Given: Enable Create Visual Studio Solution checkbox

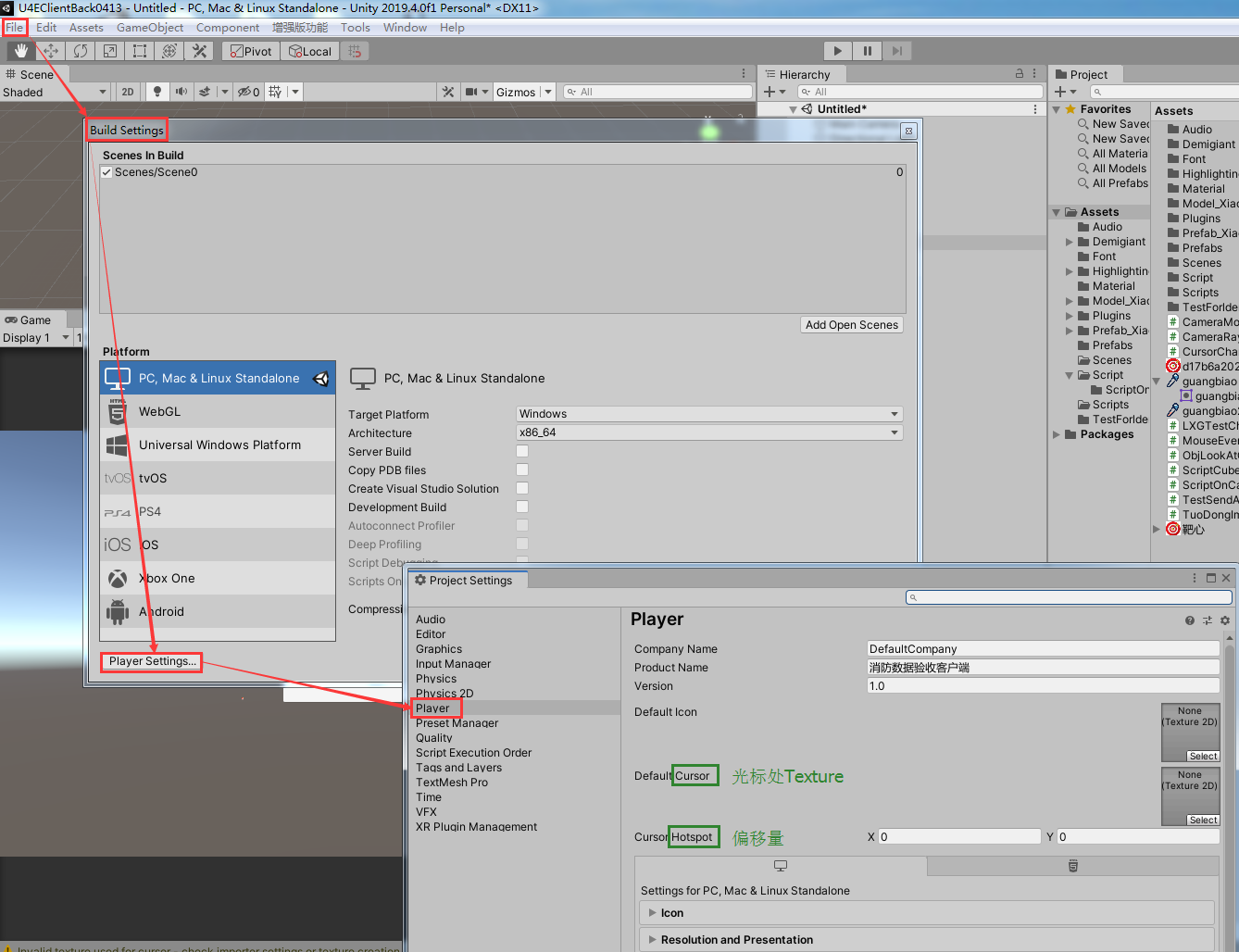Looking at the screenshot, I should pos(522,488).
